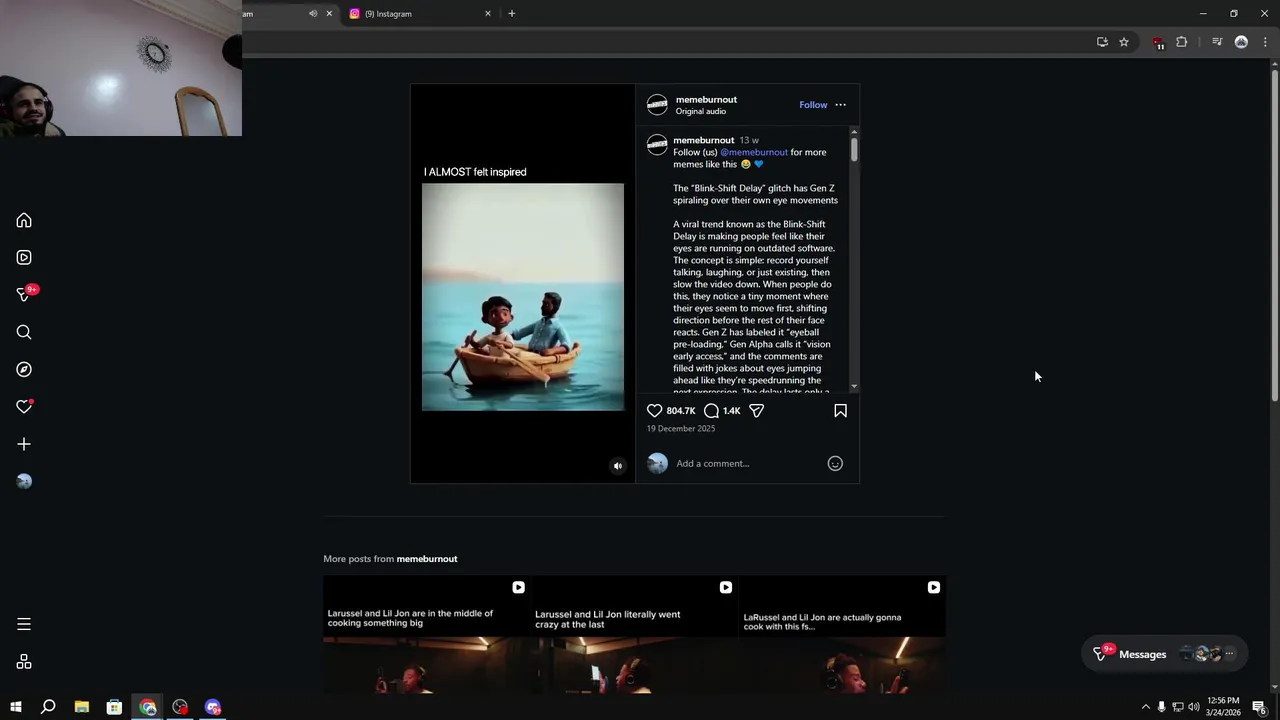Open the Reels icon in the sidebar

(x=24, y=258)
